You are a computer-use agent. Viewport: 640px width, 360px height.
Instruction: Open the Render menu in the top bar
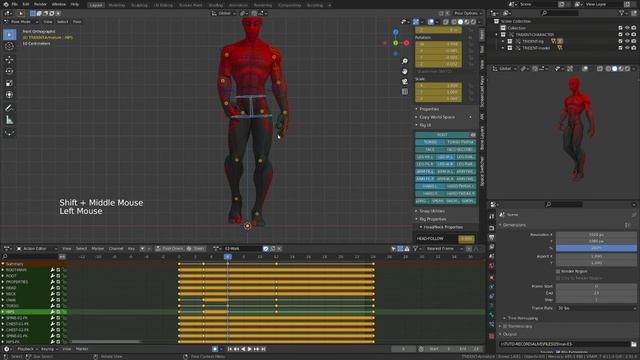pyautogui.click(x=40, y=4)
